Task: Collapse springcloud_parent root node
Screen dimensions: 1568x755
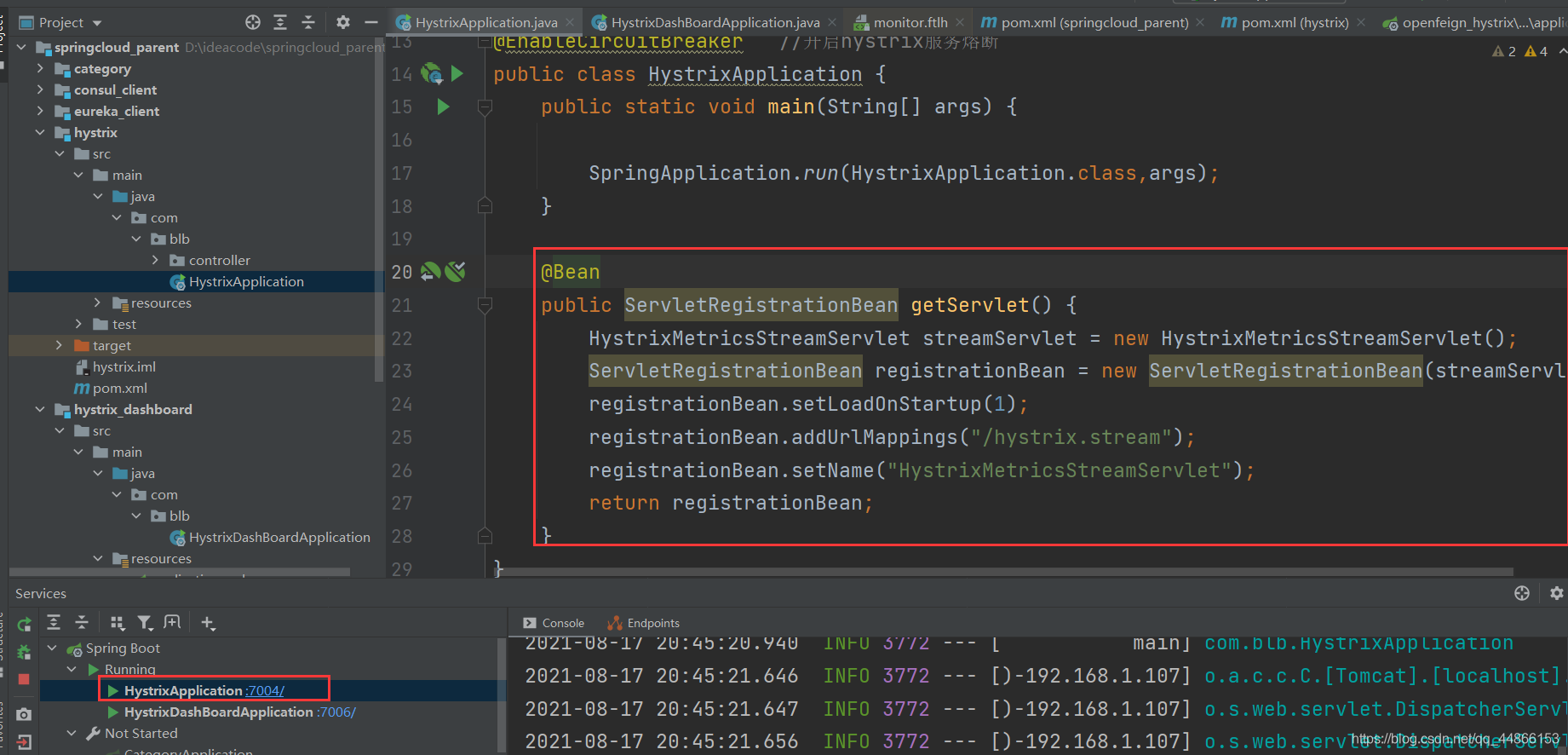Action: 21,47
